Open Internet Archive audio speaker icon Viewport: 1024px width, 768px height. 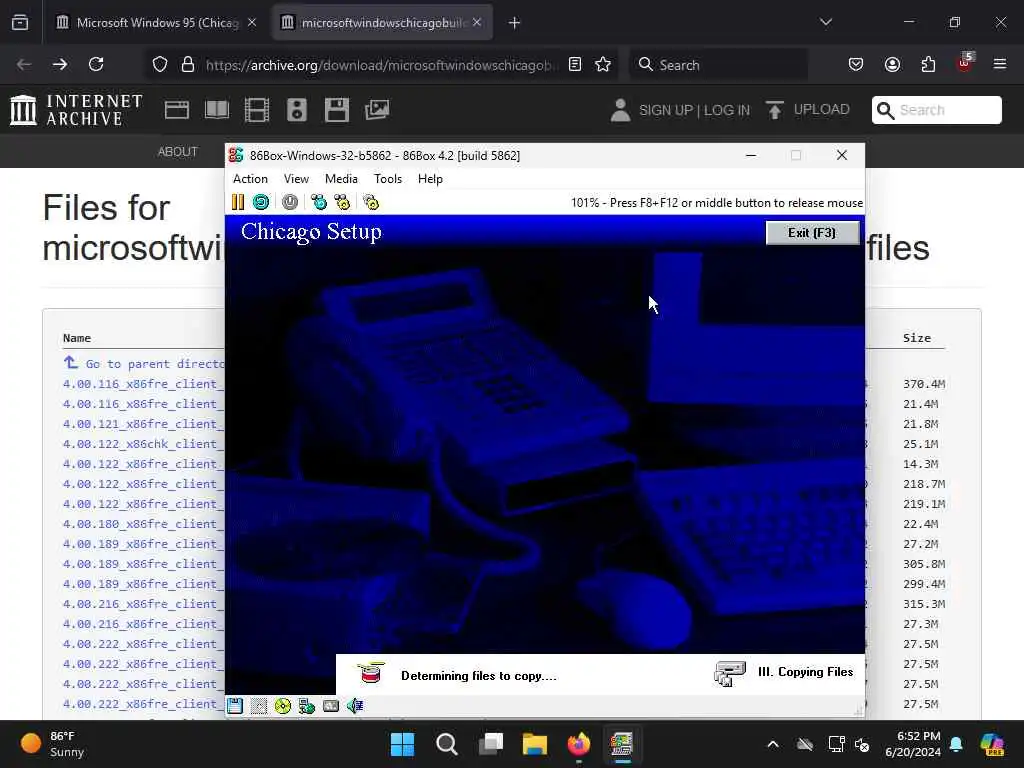point(296,110)
